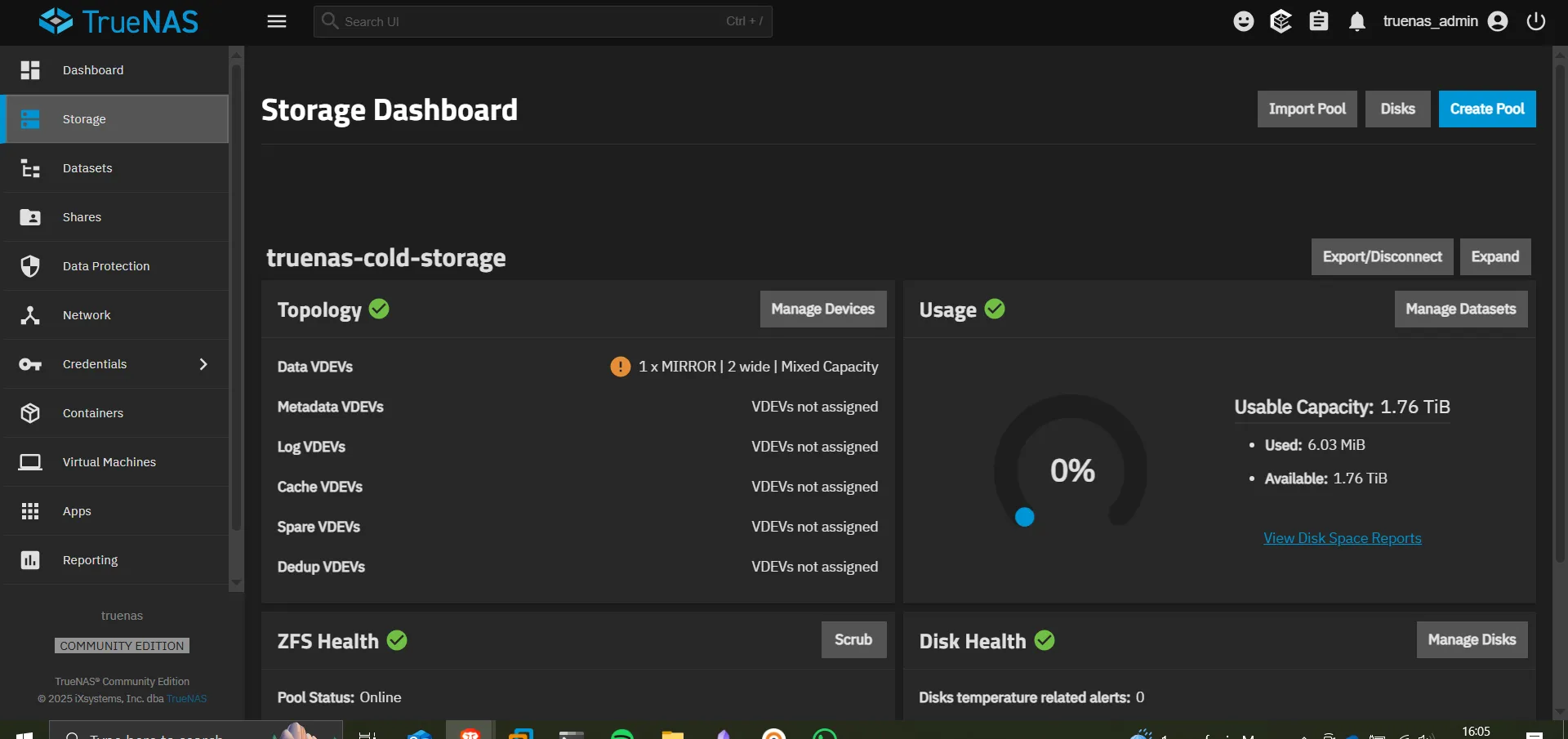Click the Usage green check icon
The height and width of the screenshot is (739, 1568).
click(995, 309)
